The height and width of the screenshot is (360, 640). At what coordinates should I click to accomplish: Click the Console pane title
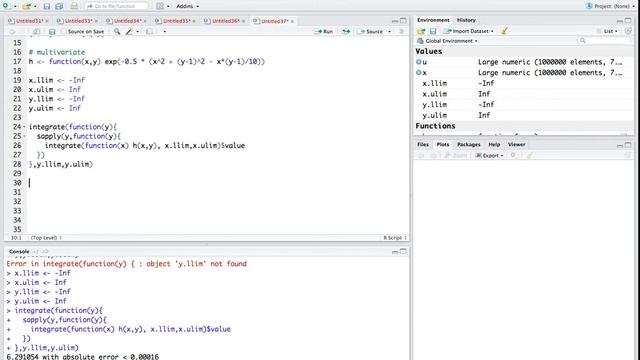tap(19, 251)
